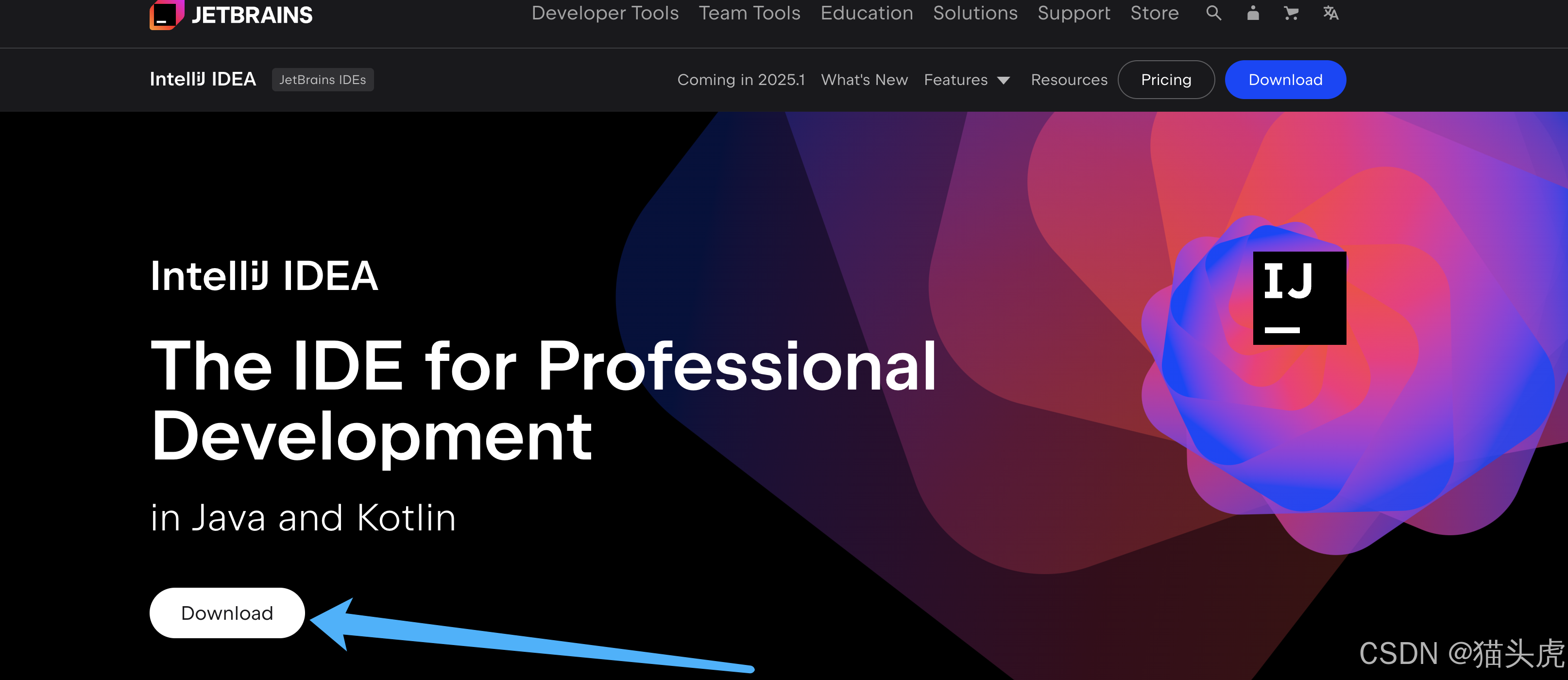Open the site search

pyautogui.click(x=1213, y=13)
